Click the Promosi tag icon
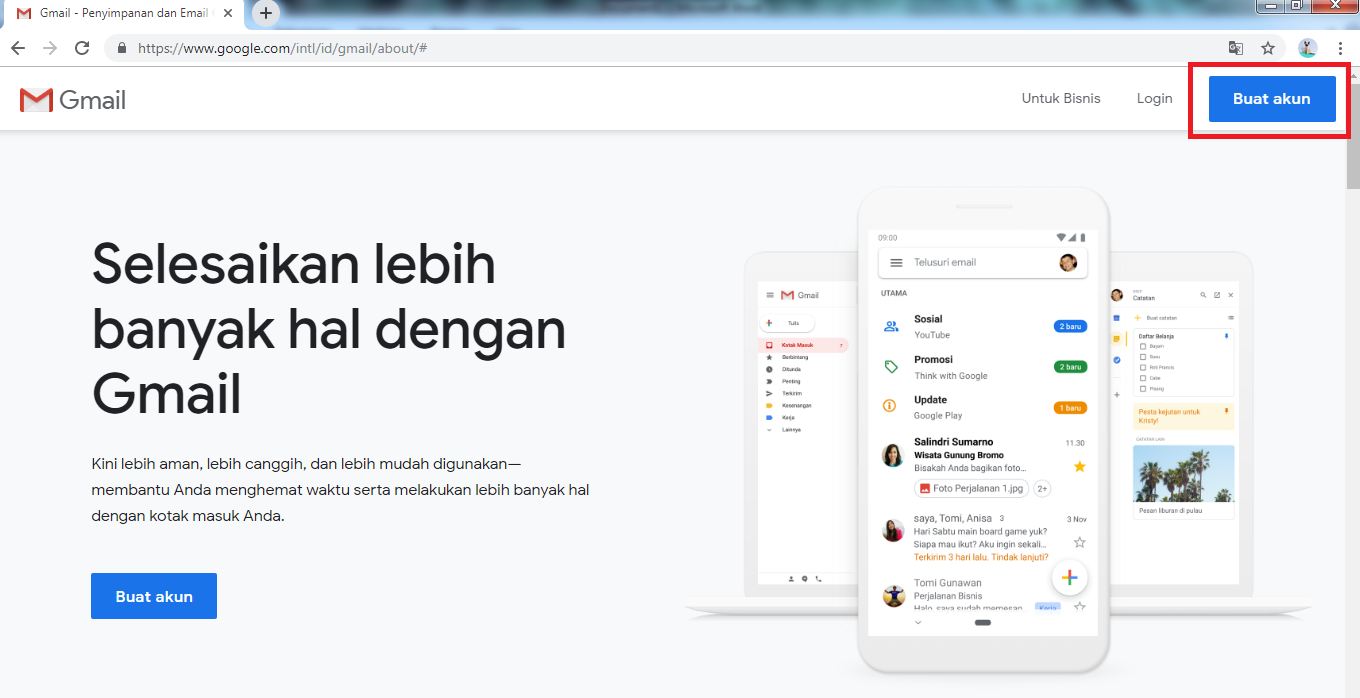 point(891,367)
